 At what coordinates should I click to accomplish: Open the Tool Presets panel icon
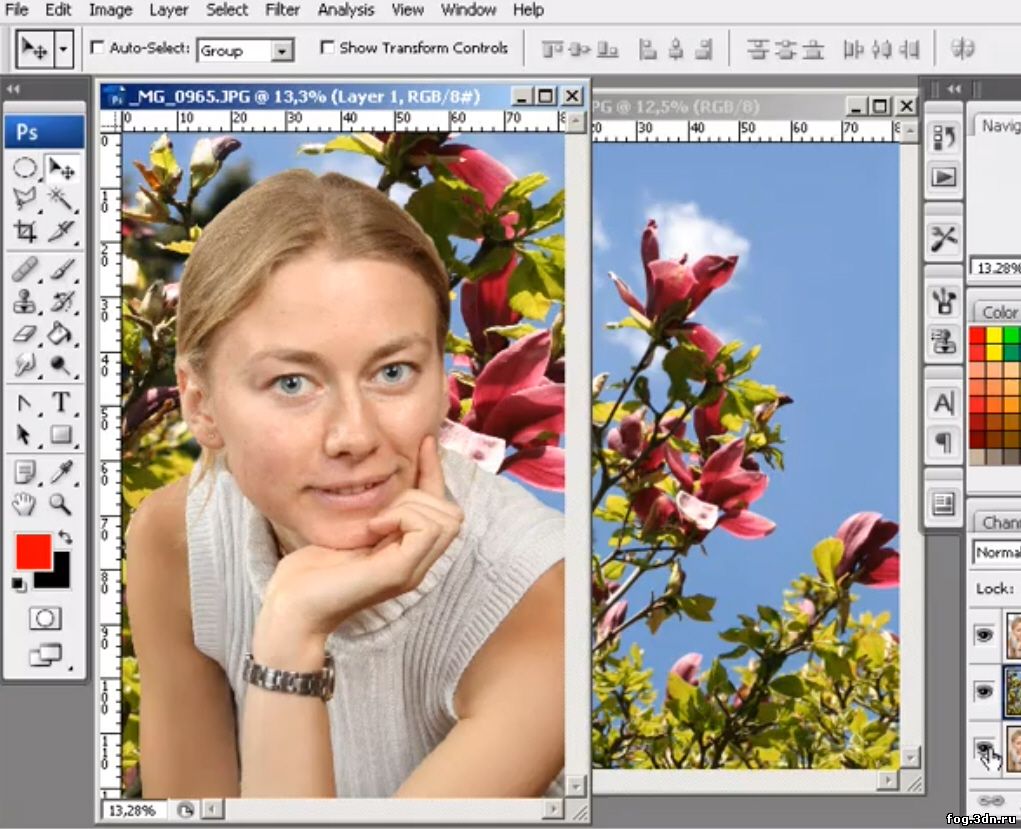[x=944, y=238]
